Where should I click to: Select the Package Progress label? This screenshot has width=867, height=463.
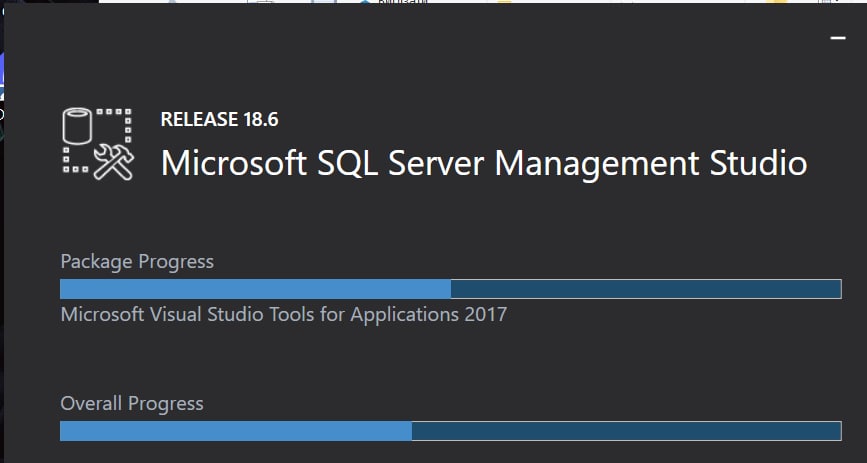click(x=137, y=262)
